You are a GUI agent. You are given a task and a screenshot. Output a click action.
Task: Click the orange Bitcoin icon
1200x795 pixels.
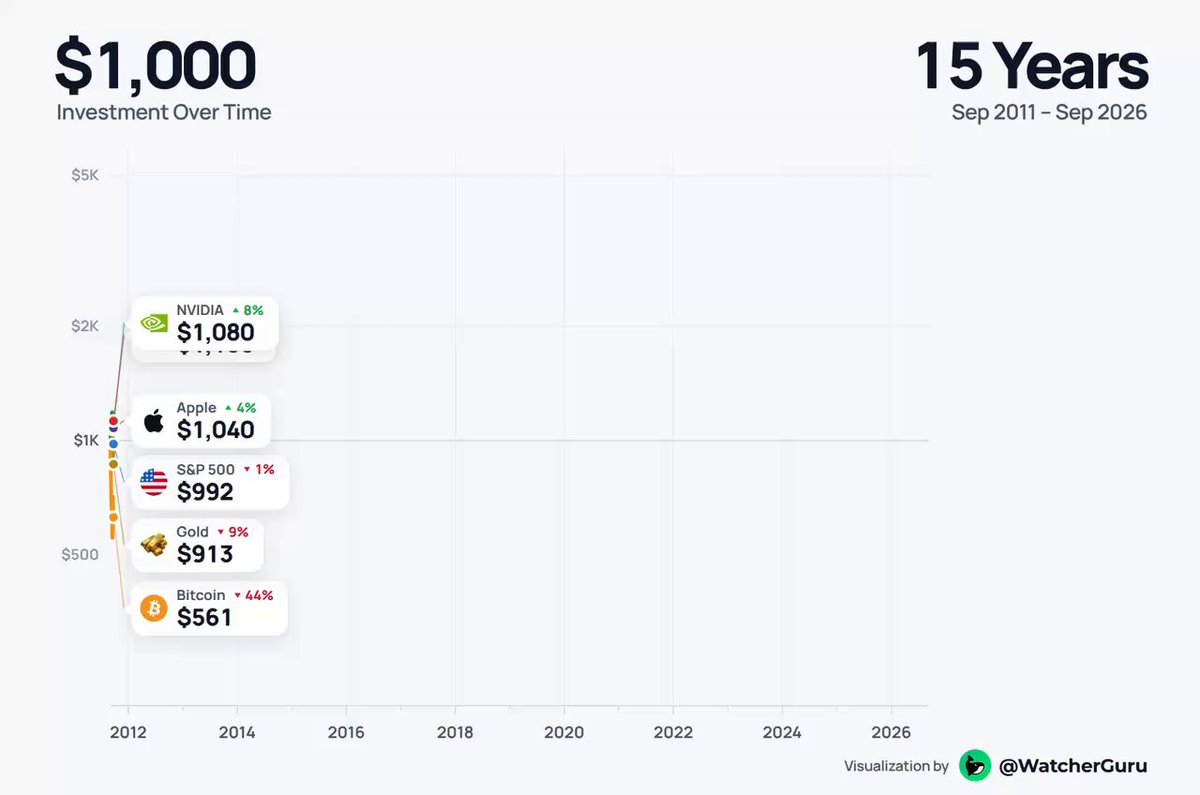tap(154, 608)
